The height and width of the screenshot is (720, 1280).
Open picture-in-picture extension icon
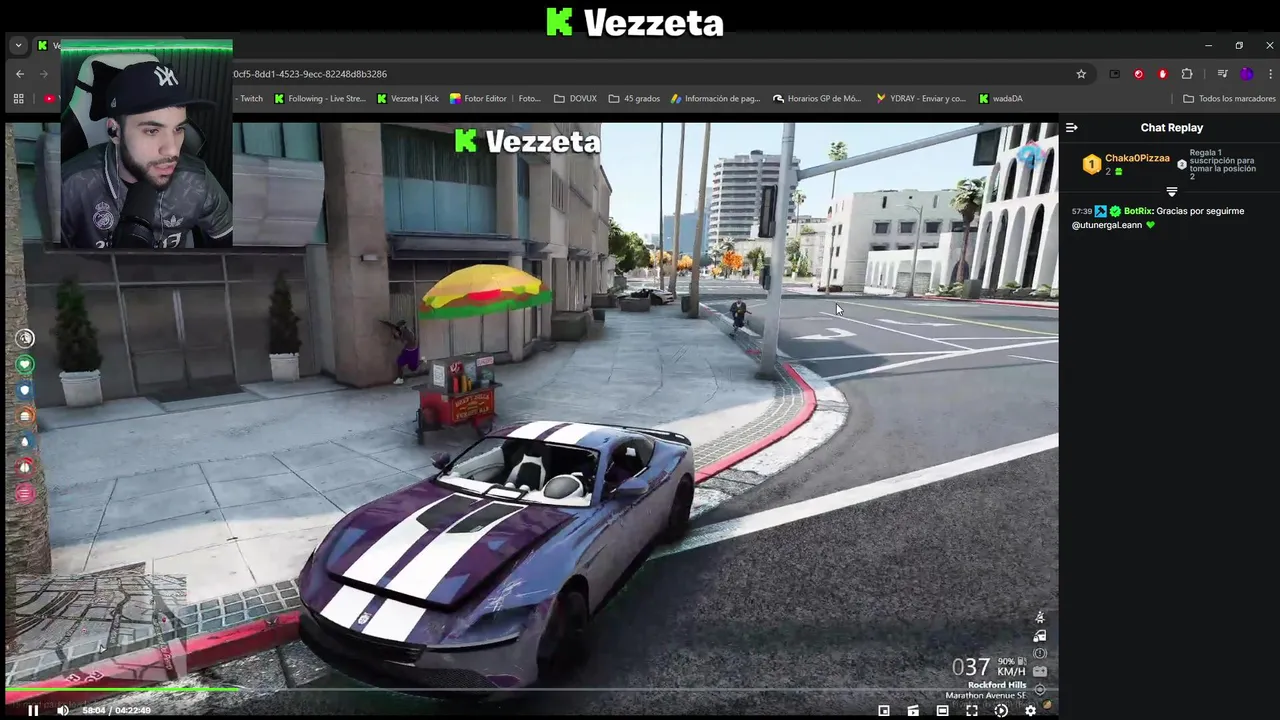(x=1115, y=74)
